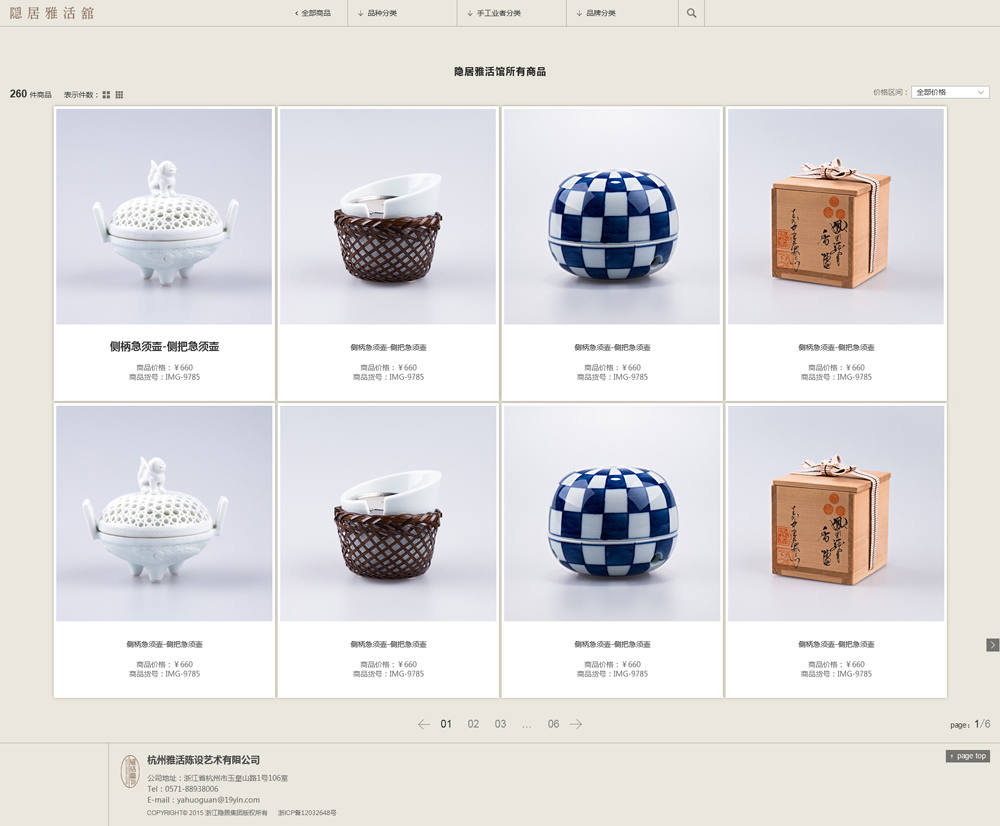The image size is (1000, 826).
Task: Expand the 品种分类 menu
Action: click(378, 13)
